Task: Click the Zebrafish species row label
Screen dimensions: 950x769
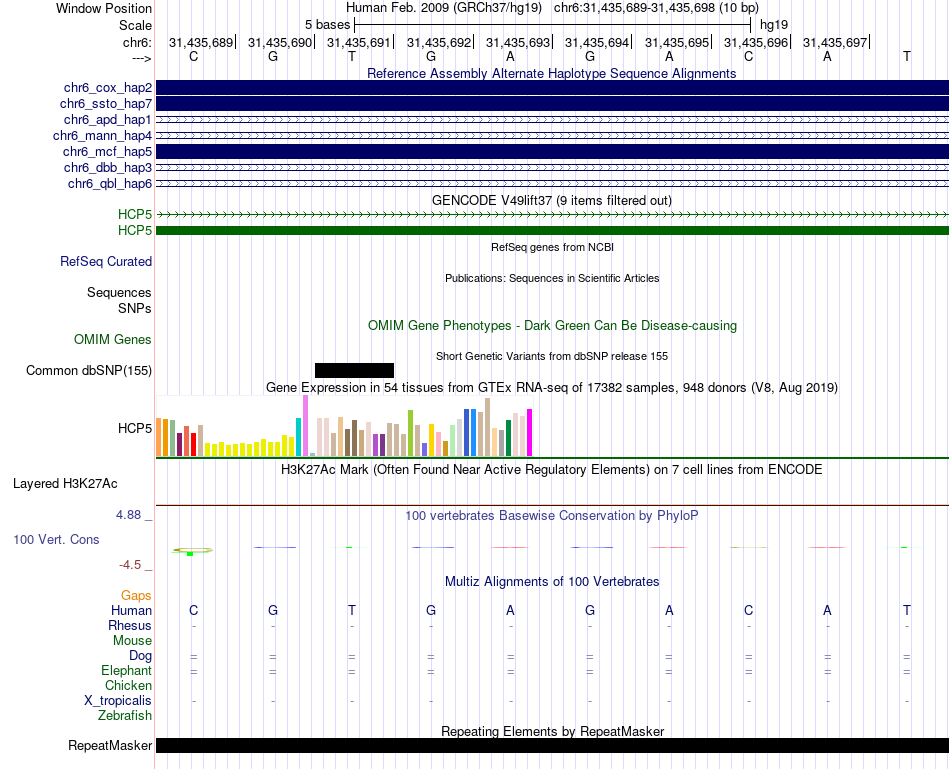Action: pos(125,716)
